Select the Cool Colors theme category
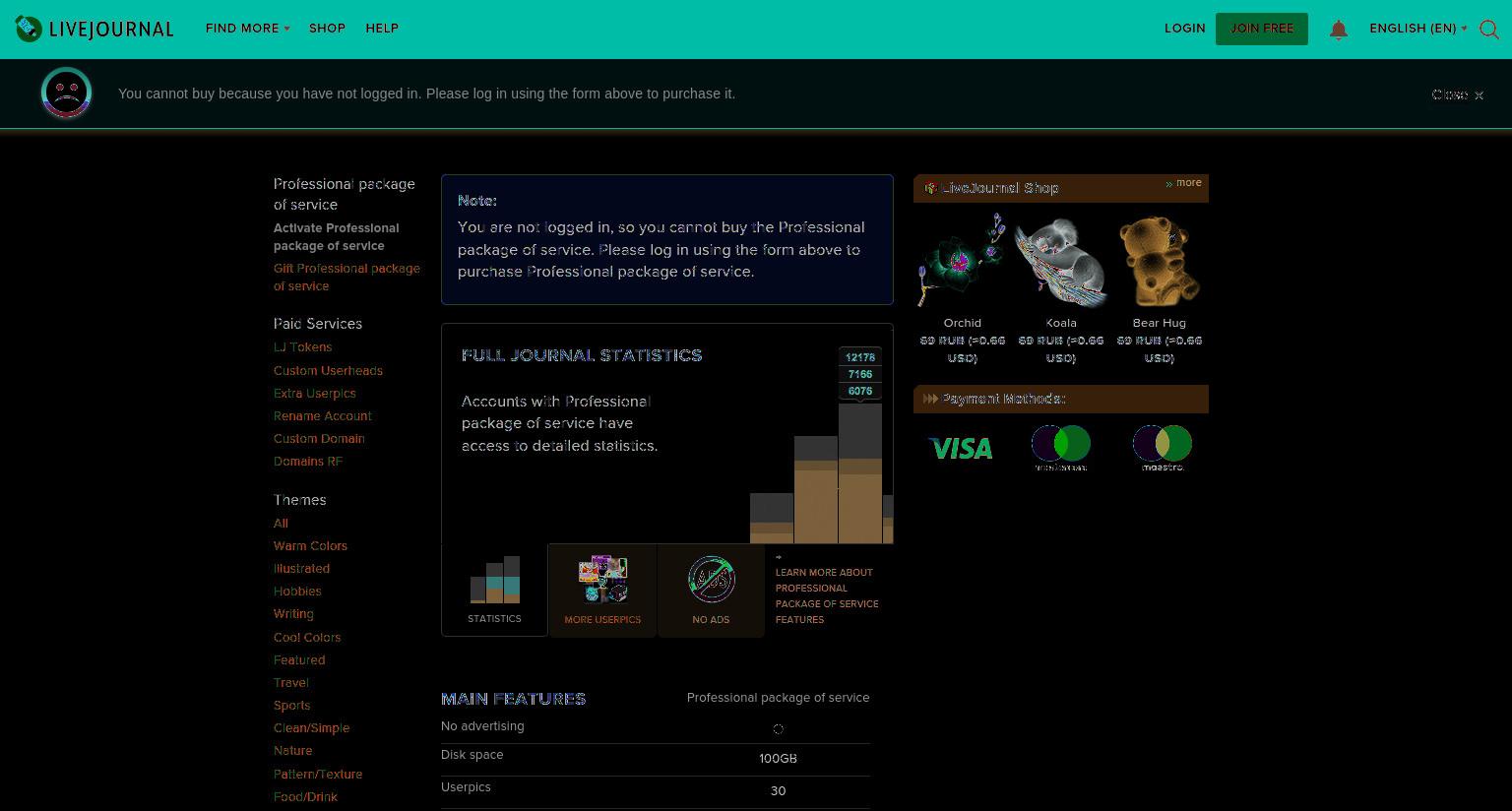The width and height of the screenshot is (1512, 811). click(307, 638)
